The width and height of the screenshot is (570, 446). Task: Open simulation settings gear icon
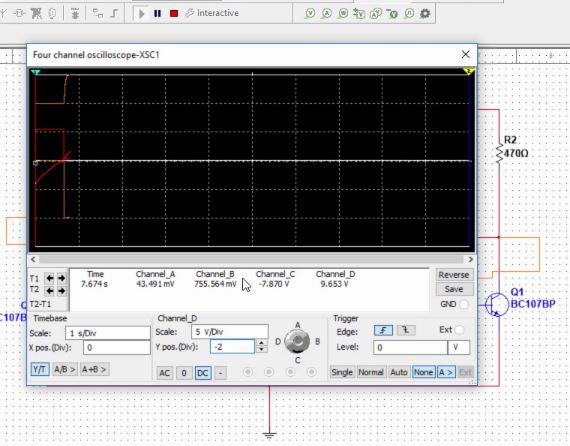[425, 14]
